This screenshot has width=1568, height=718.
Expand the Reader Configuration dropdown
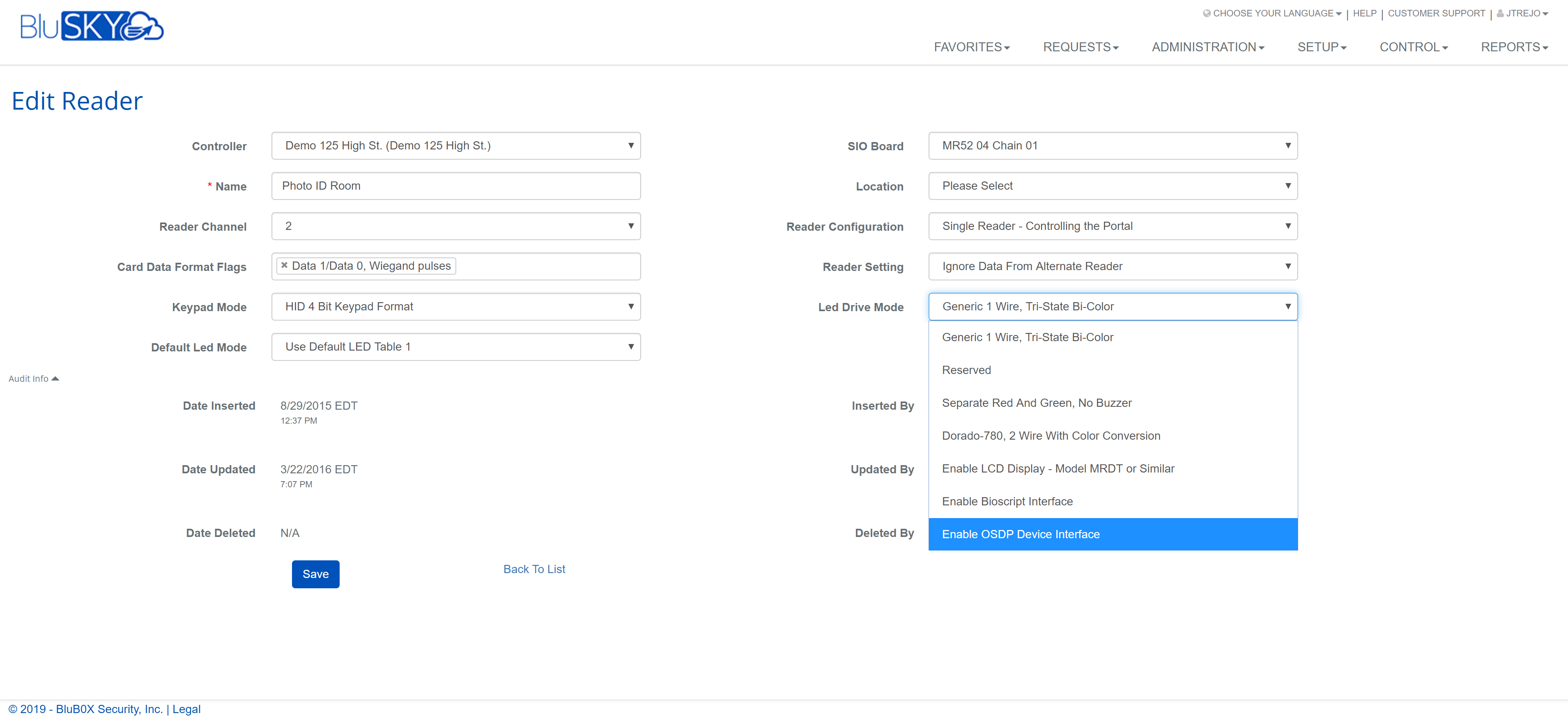tap(1113, 226)
